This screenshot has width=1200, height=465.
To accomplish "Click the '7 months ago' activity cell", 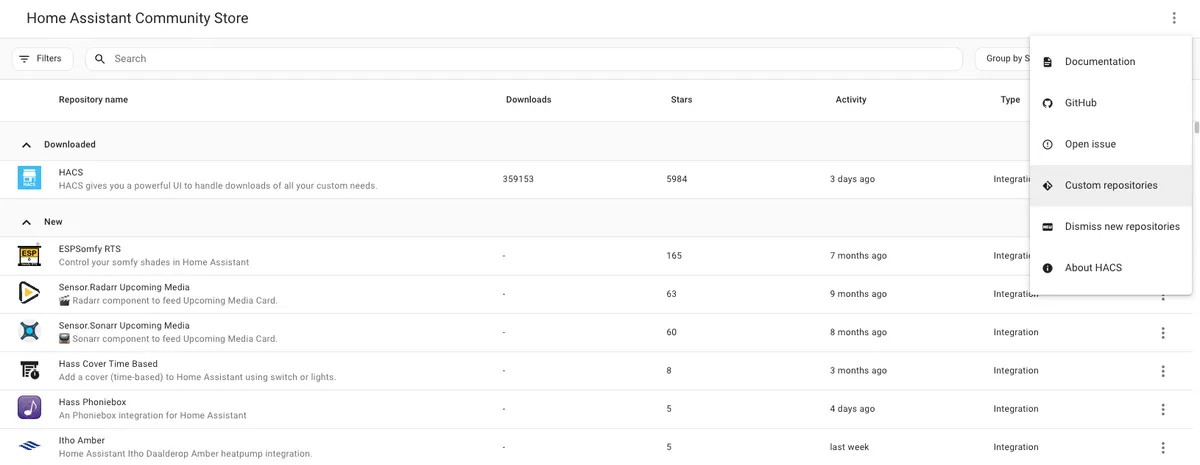I will pos(858,256).
